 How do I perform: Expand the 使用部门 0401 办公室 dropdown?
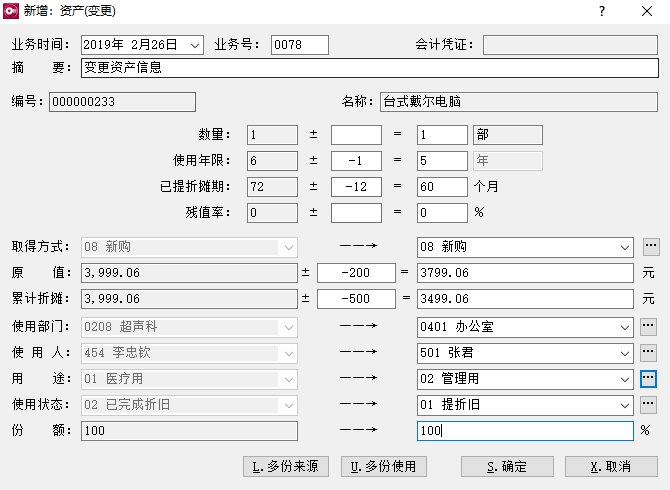point(625,326)
